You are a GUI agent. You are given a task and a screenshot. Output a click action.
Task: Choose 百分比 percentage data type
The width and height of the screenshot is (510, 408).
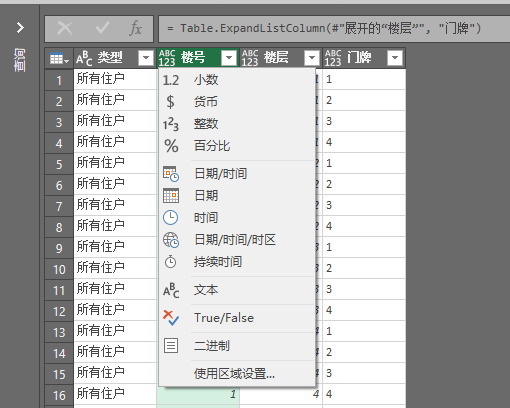click(237, 146)
